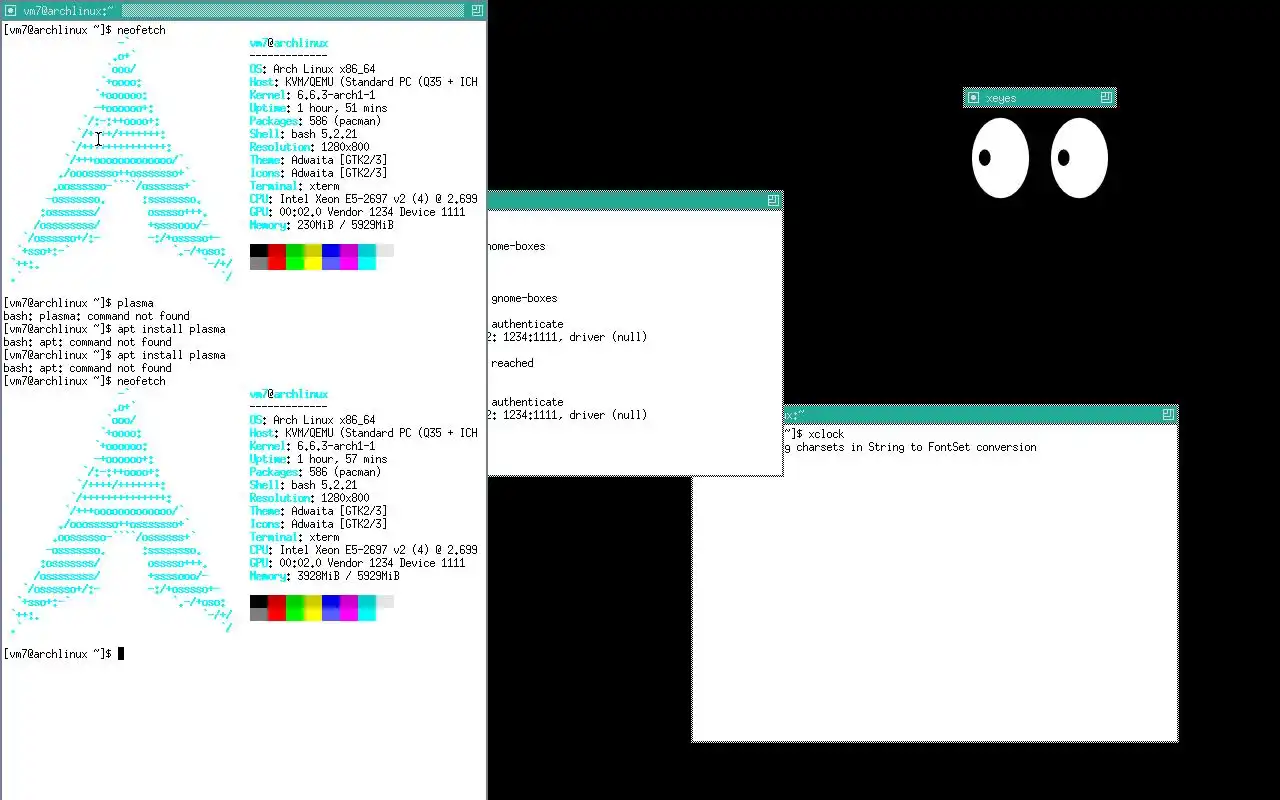This screenshot has height=800, width=1280.
Task: Click the 'Memory: 3928MiB / 5929MiB' line
Action: click(x=324, y=576)
